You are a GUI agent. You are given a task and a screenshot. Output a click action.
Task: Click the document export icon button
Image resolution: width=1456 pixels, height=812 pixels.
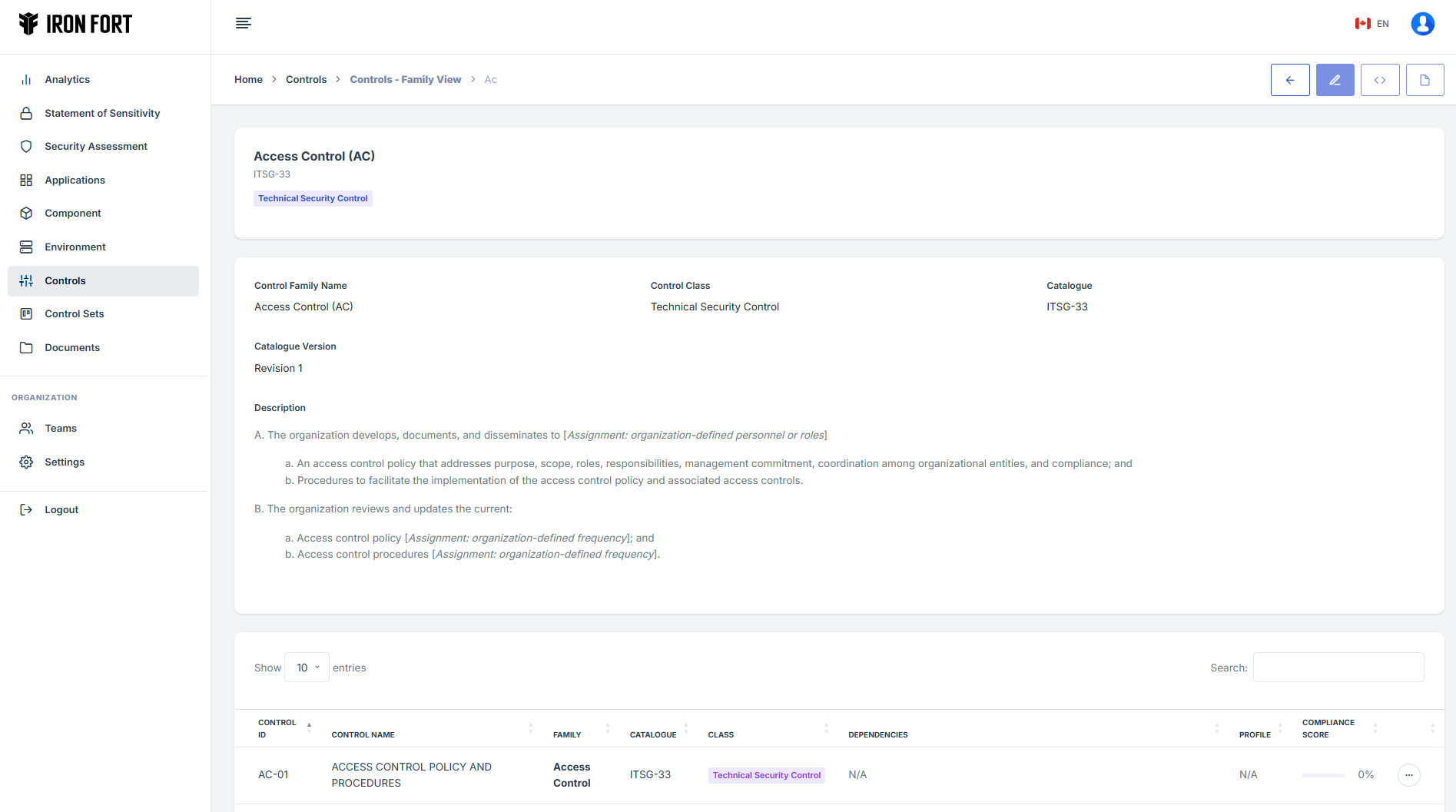pos(1424,80)
